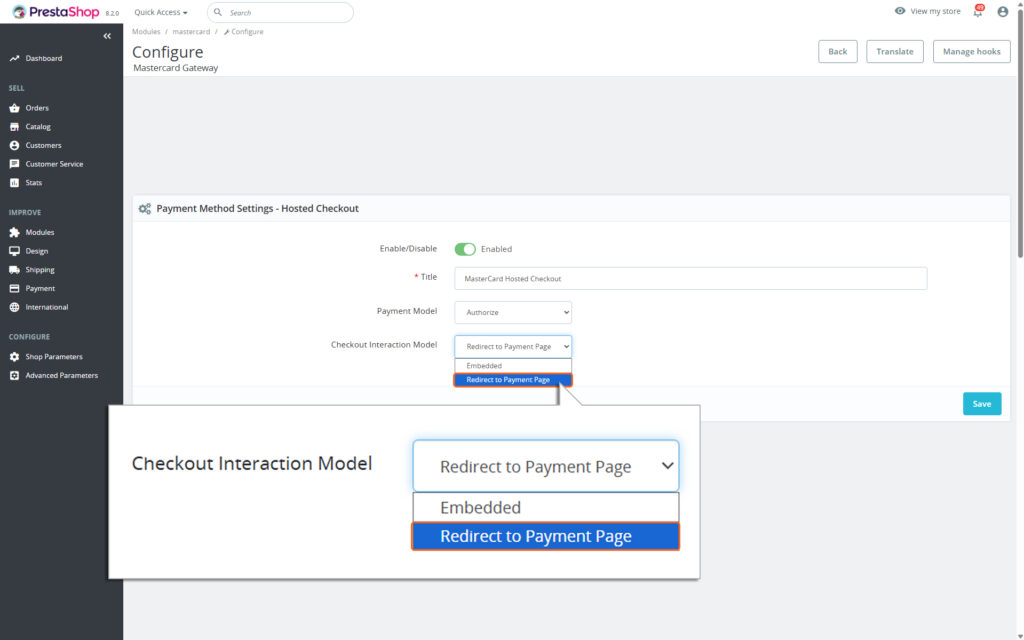The height and width of the screenshot is (640, 1024).
Task: Open the account profile icon
Action: [x=1002, y=11]
